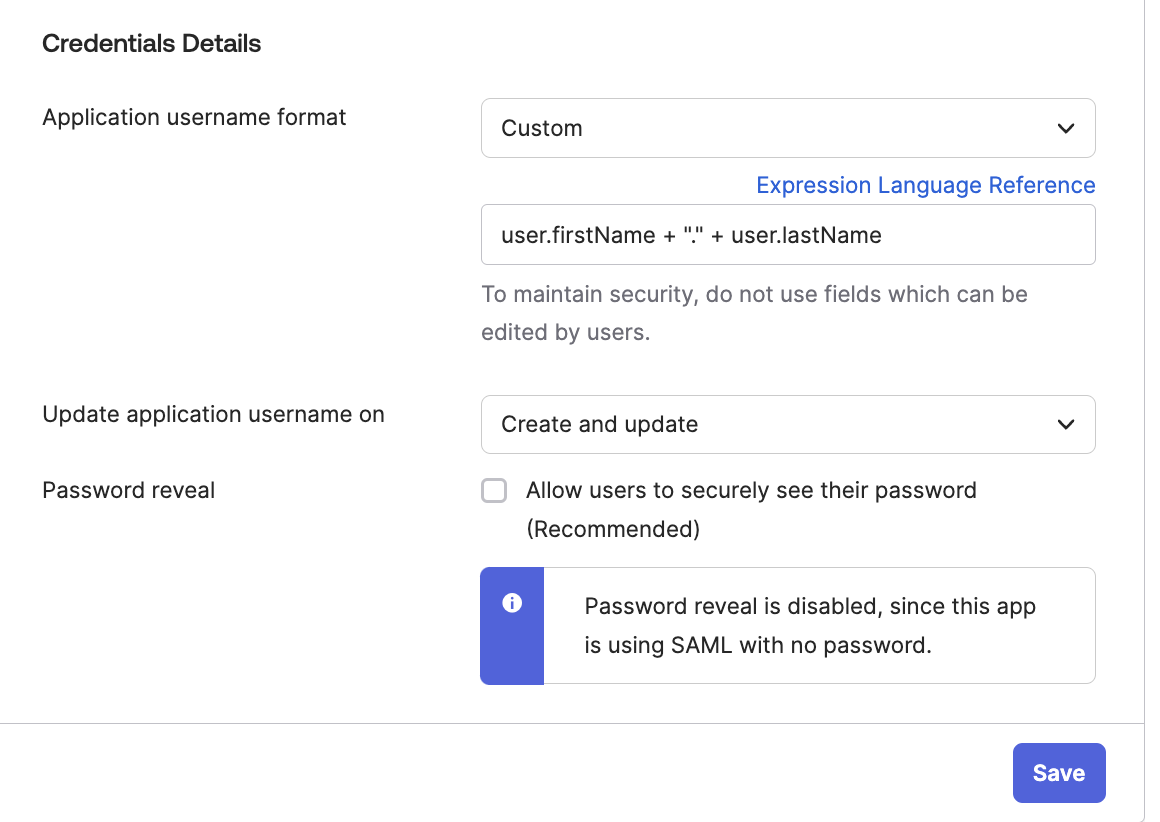Click the 'Password reveal' field label
Image resolution: width=1160 pixels, height=822 pixels.
[x=128, y=490]
